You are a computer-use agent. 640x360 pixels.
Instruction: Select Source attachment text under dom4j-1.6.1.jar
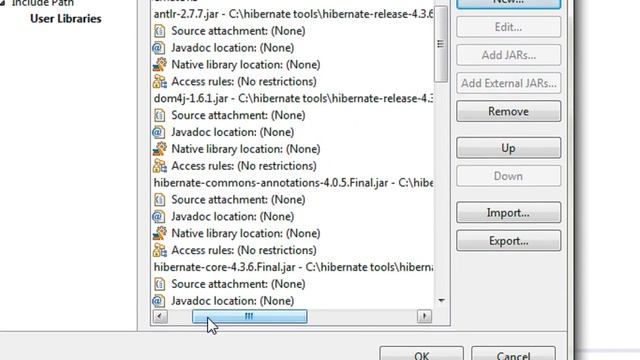(x=238, y=116)
